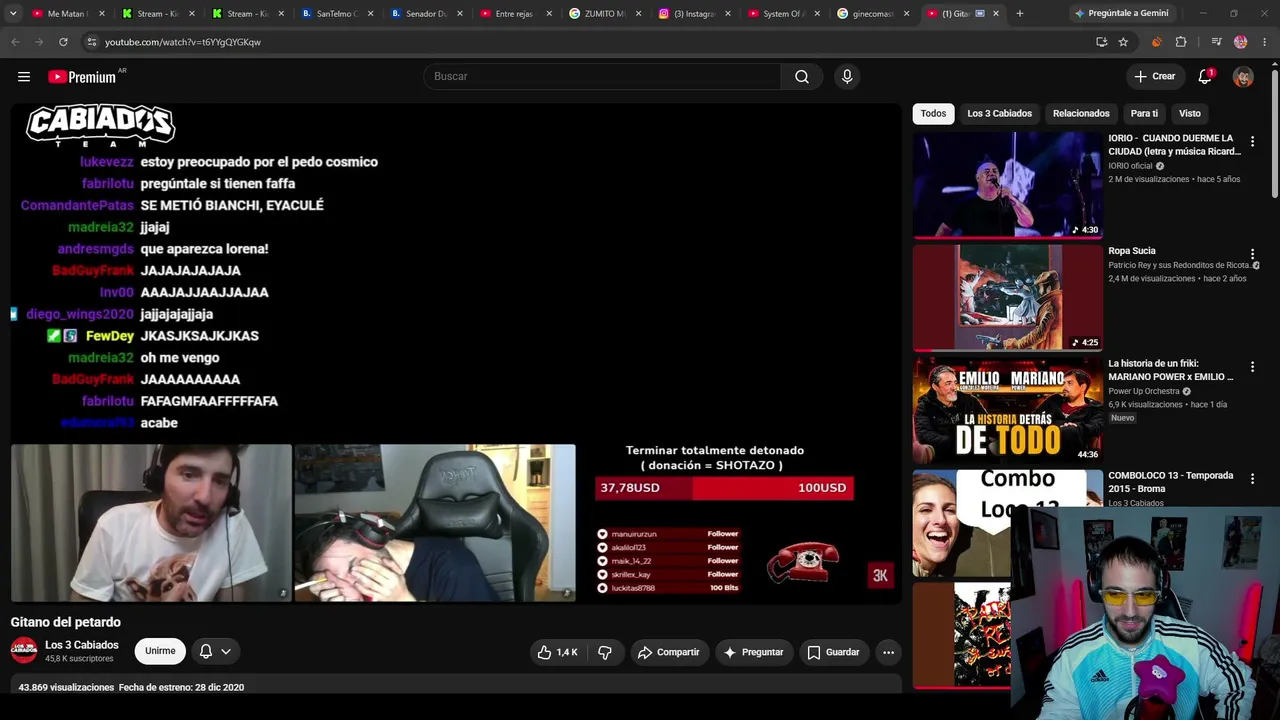Viewport: 1280px width, 720px height.
Task: Open a new browser tab
Action: [x=1019, y=14]
